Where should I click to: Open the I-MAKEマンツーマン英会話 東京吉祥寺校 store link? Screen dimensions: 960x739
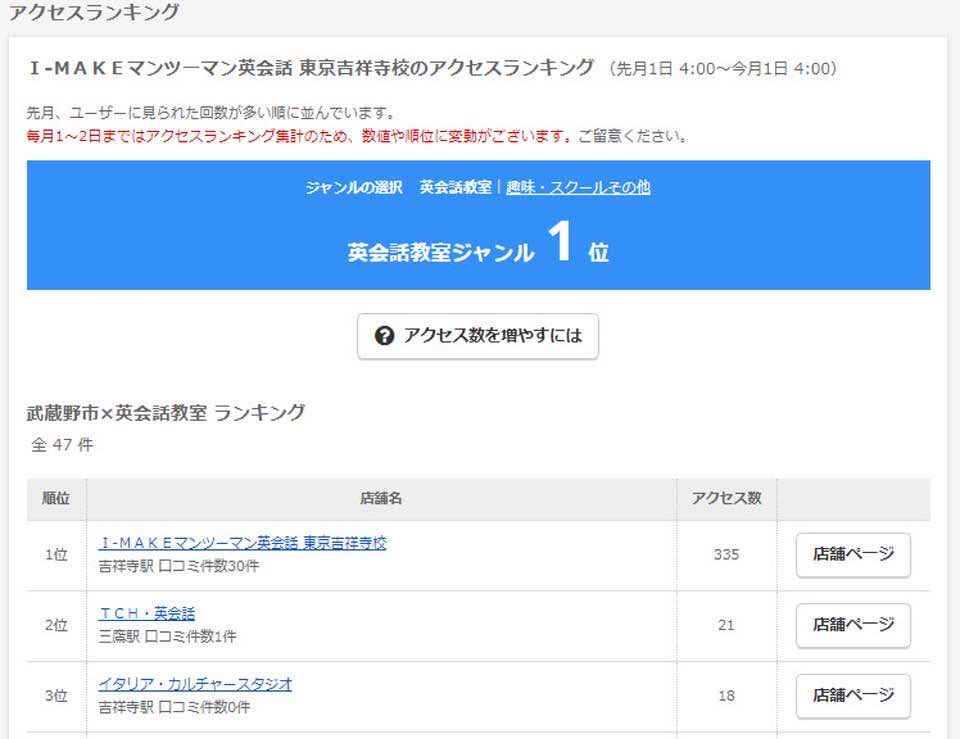click(x=242, y=543)
